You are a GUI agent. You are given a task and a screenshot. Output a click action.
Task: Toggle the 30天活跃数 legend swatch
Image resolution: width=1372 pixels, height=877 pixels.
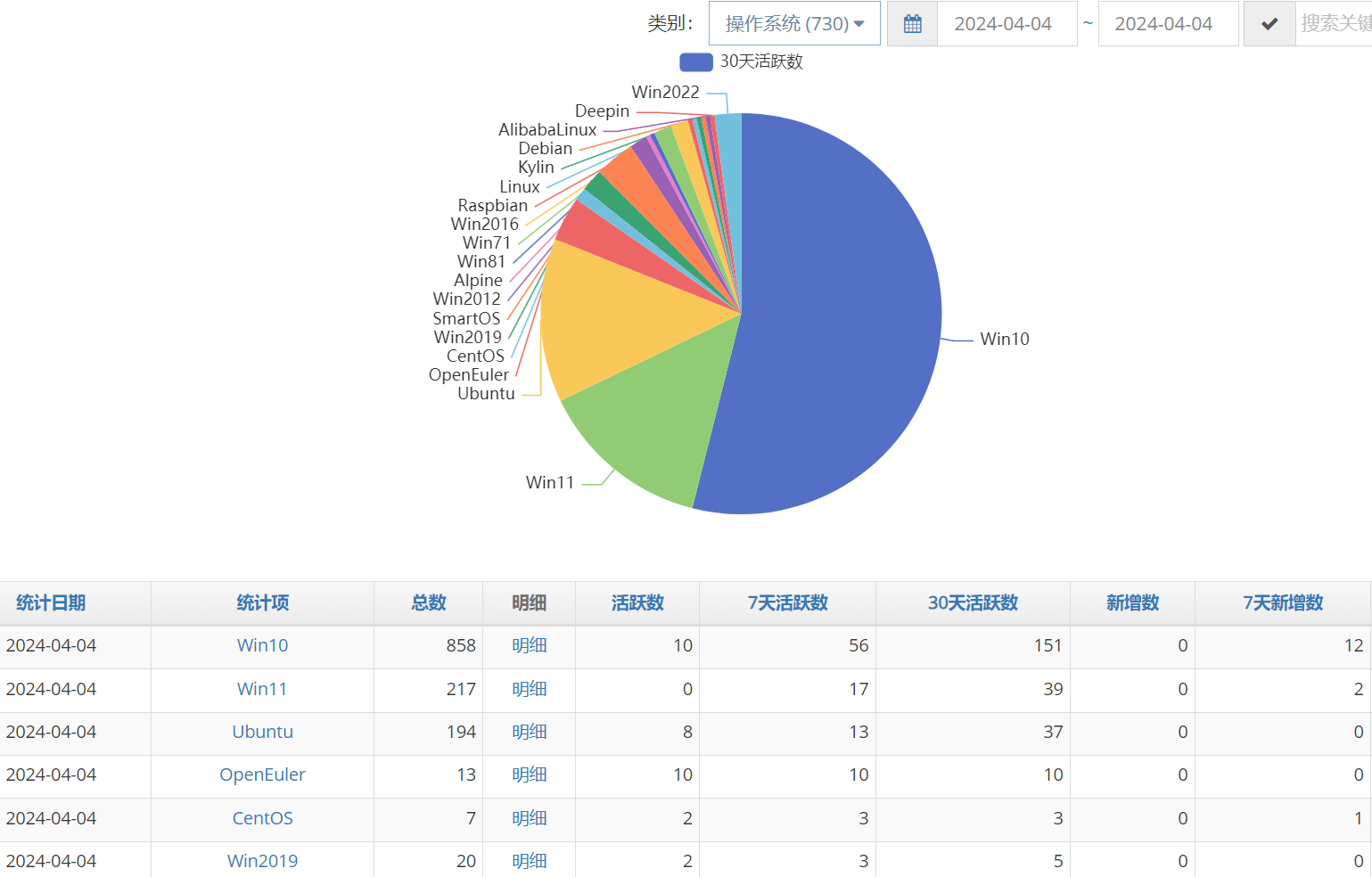click(695, 61)
